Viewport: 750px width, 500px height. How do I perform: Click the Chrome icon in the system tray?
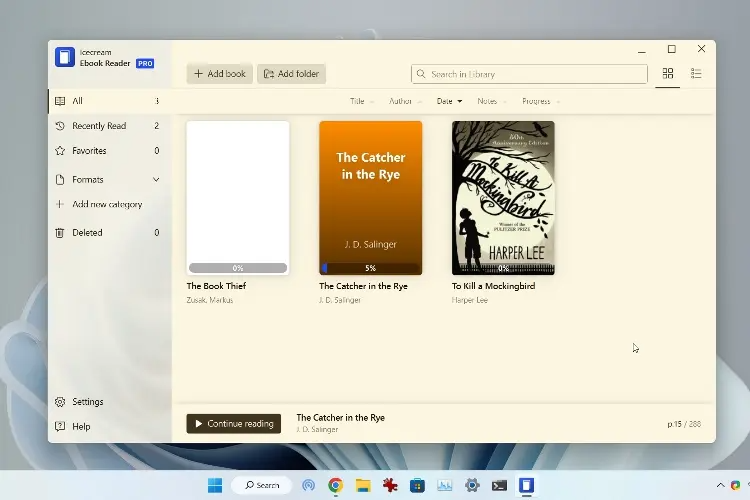coord(735,485)
